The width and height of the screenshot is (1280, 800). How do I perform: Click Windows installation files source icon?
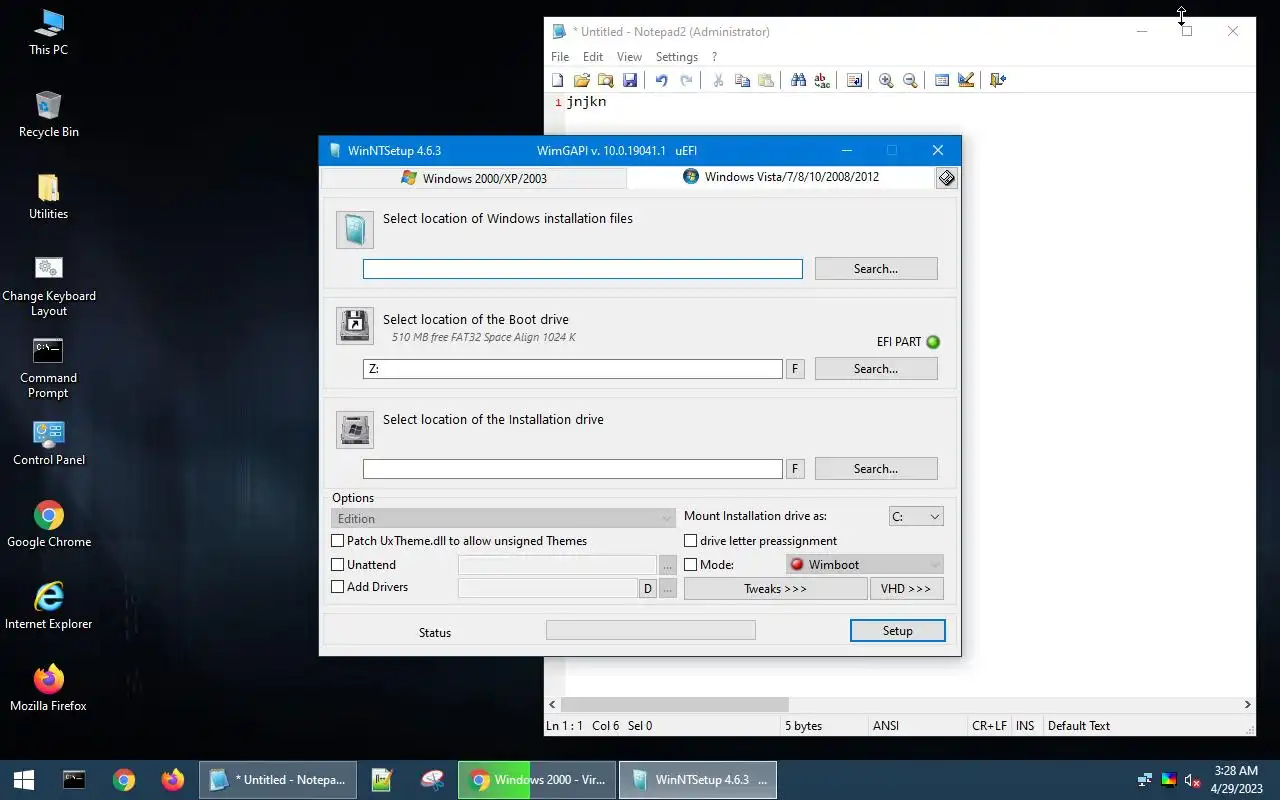click(x=355, y=230)
